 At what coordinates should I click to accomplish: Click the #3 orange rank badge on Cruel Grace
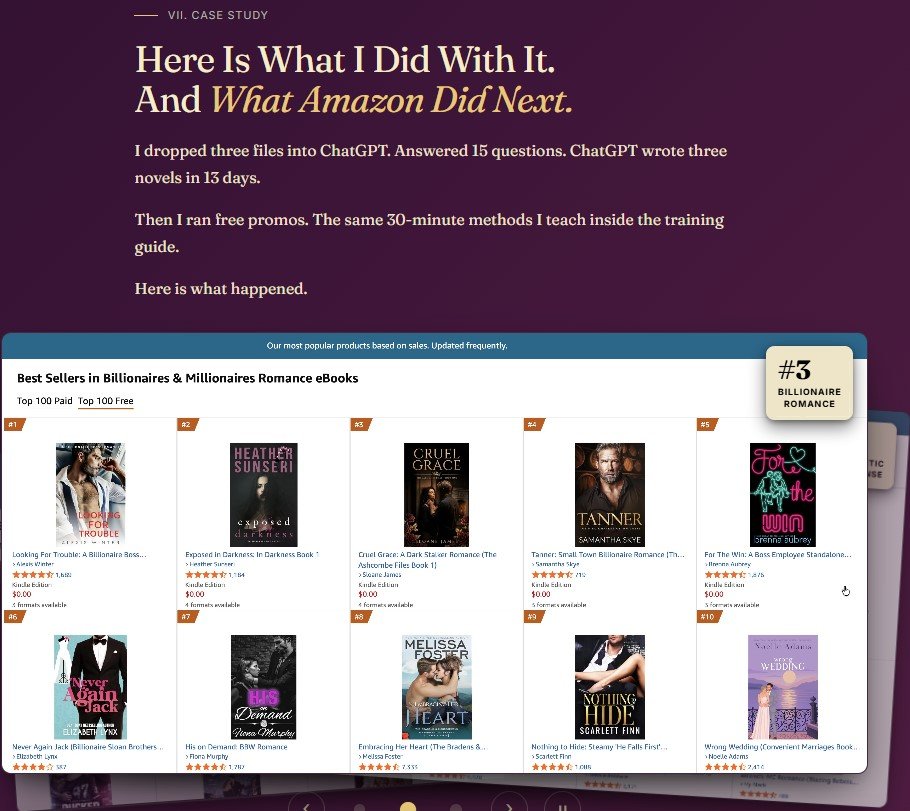[x=360, y=424]
